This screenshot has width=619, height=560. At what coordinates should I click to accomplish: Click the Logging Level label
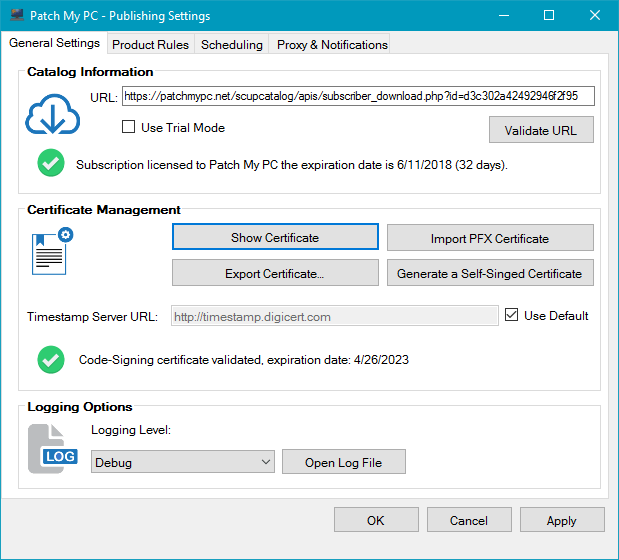131,430
